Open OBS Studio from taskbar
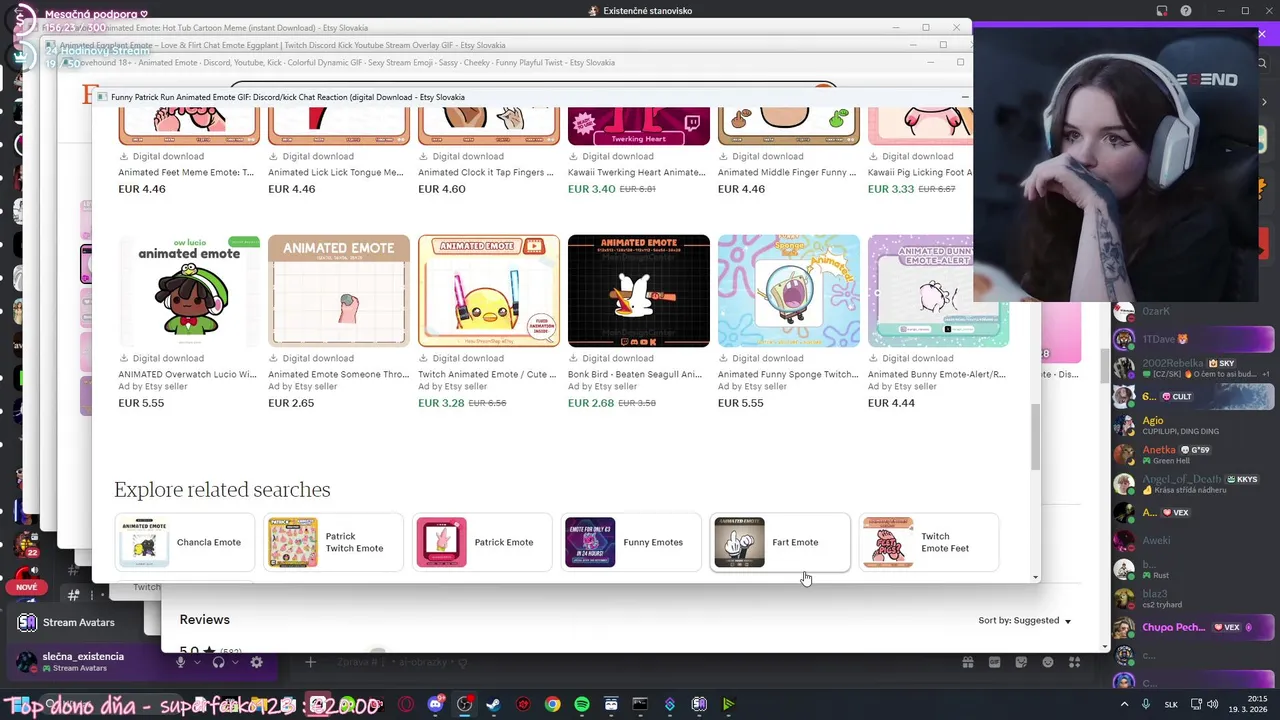Image resolution: width=1280 pixels, height=720 pixels. tap(464, 704)
